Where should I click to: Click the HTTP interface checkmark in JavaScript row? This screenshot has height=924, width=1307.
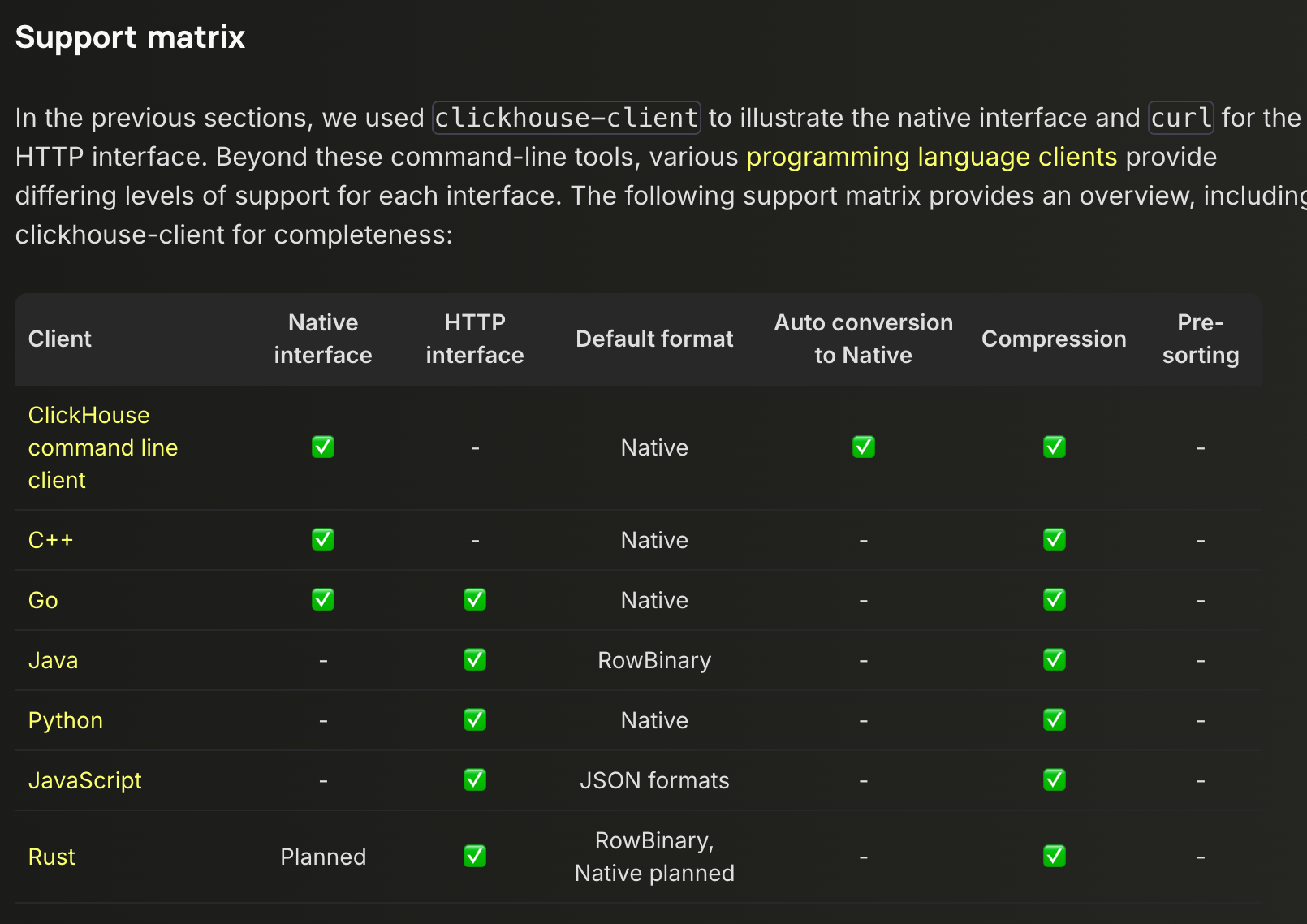475,779
